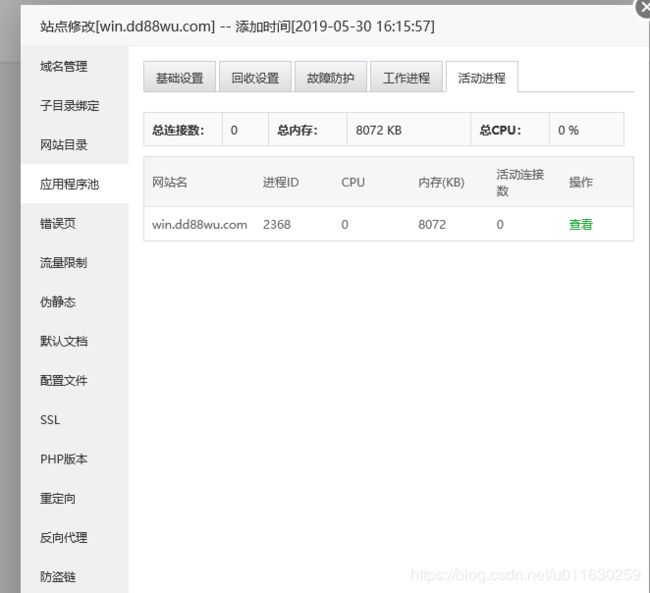Click the green 查看 link

click(x=580, y=224)
